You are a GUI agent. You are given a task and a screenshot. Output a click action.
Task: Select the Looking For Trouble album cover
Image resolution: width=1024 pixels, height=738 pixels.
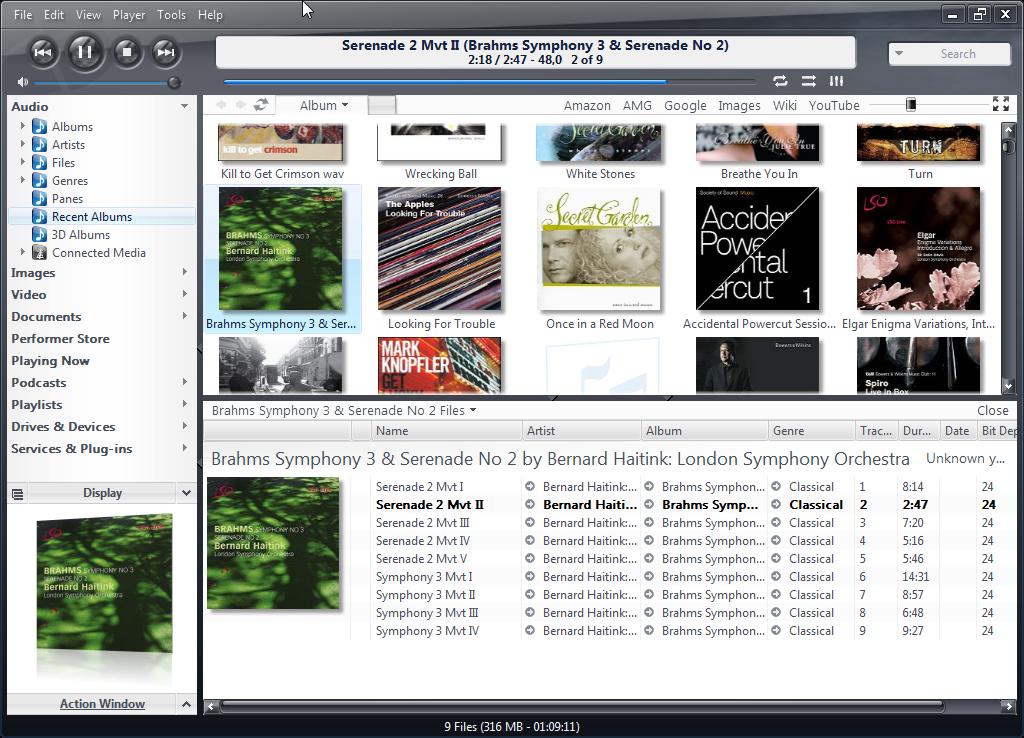440,249
